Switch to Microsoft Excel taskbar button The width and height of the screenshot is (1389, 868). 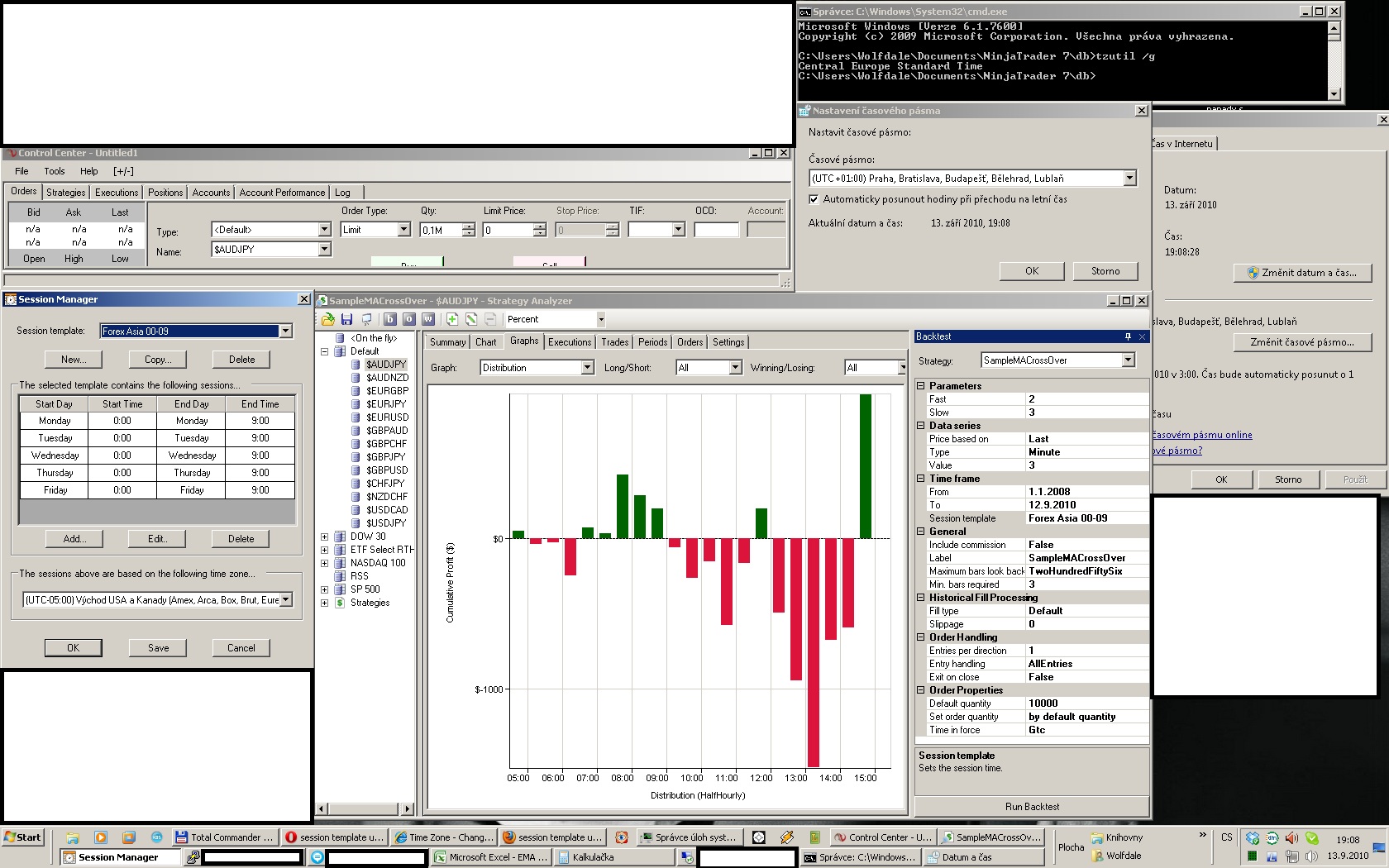coord(491,857)
